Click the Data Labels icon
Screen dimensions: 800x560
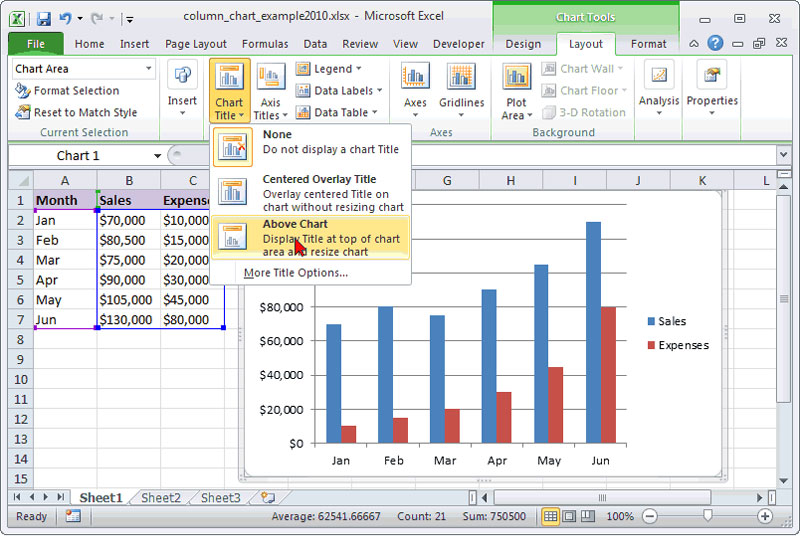pyautogui.click(x=303, y=90)
